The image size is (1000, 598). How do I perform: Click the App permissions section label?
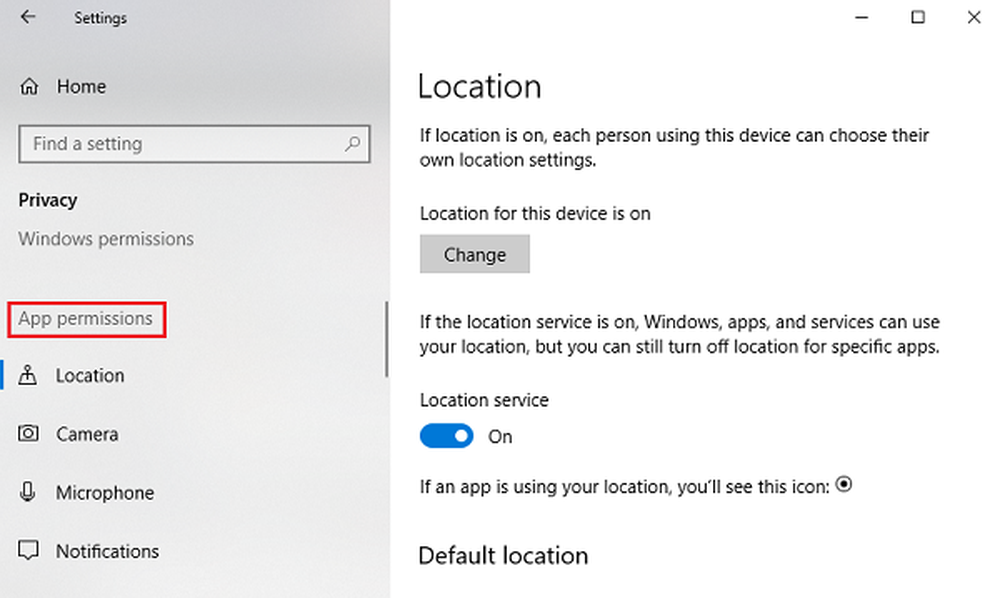[85, 319]
